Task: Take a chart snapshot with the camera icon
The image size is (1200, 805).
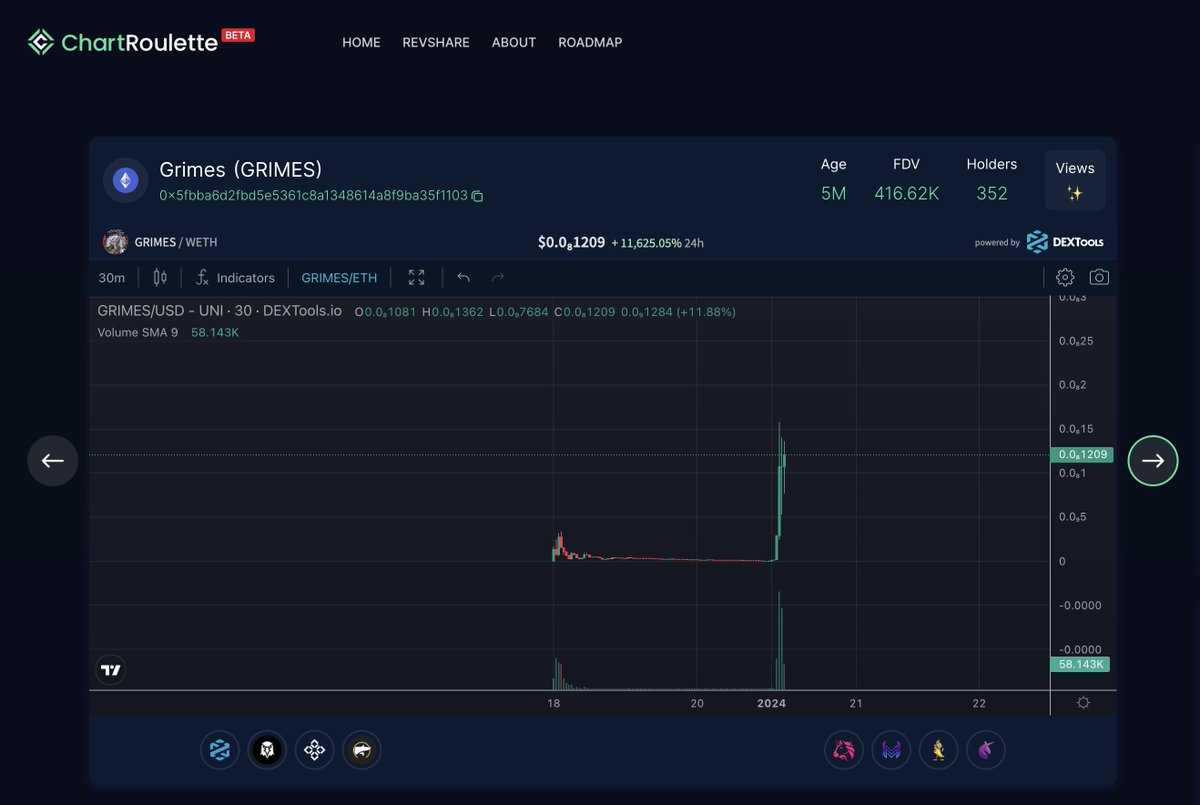Action: (x=1099, y=277)
